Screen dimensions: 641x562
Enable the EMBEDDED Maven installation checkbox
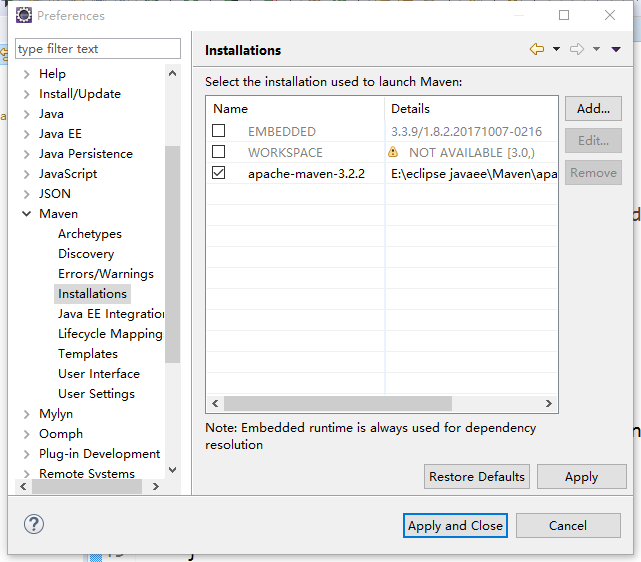(x=219, y=131)
